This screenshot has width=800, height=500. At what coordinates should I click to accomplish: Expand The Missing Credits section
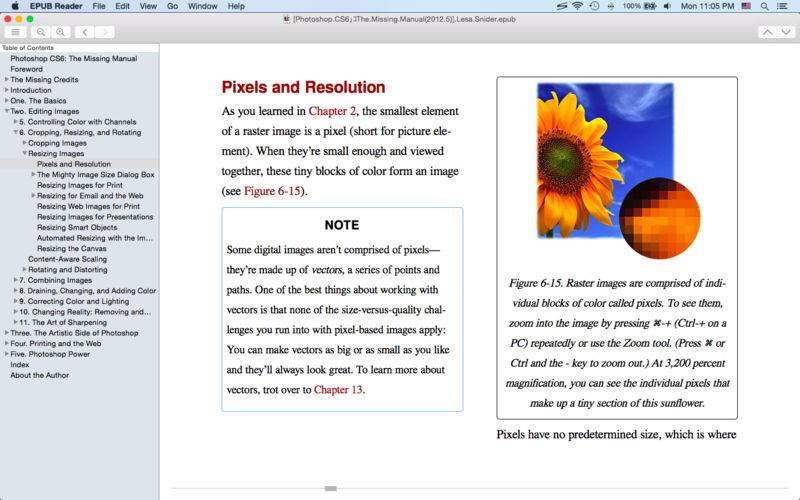tap(7, 79)
